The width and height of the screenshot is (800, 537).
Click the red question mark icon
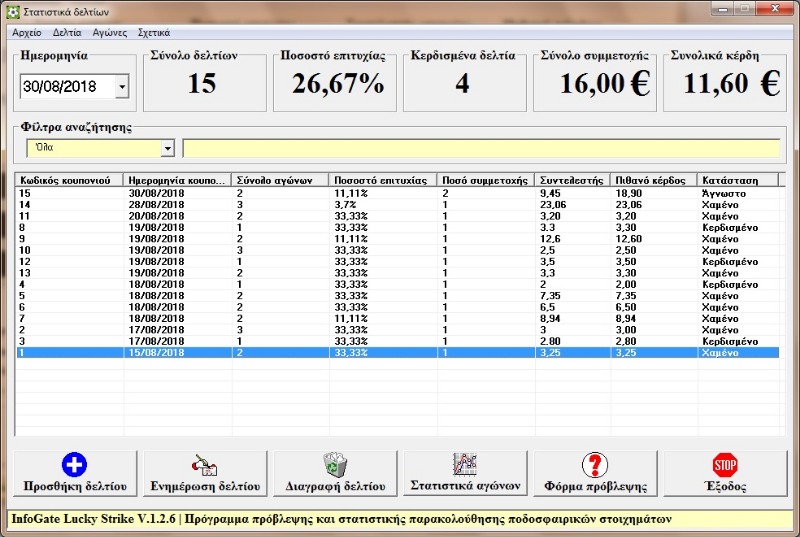594,465
